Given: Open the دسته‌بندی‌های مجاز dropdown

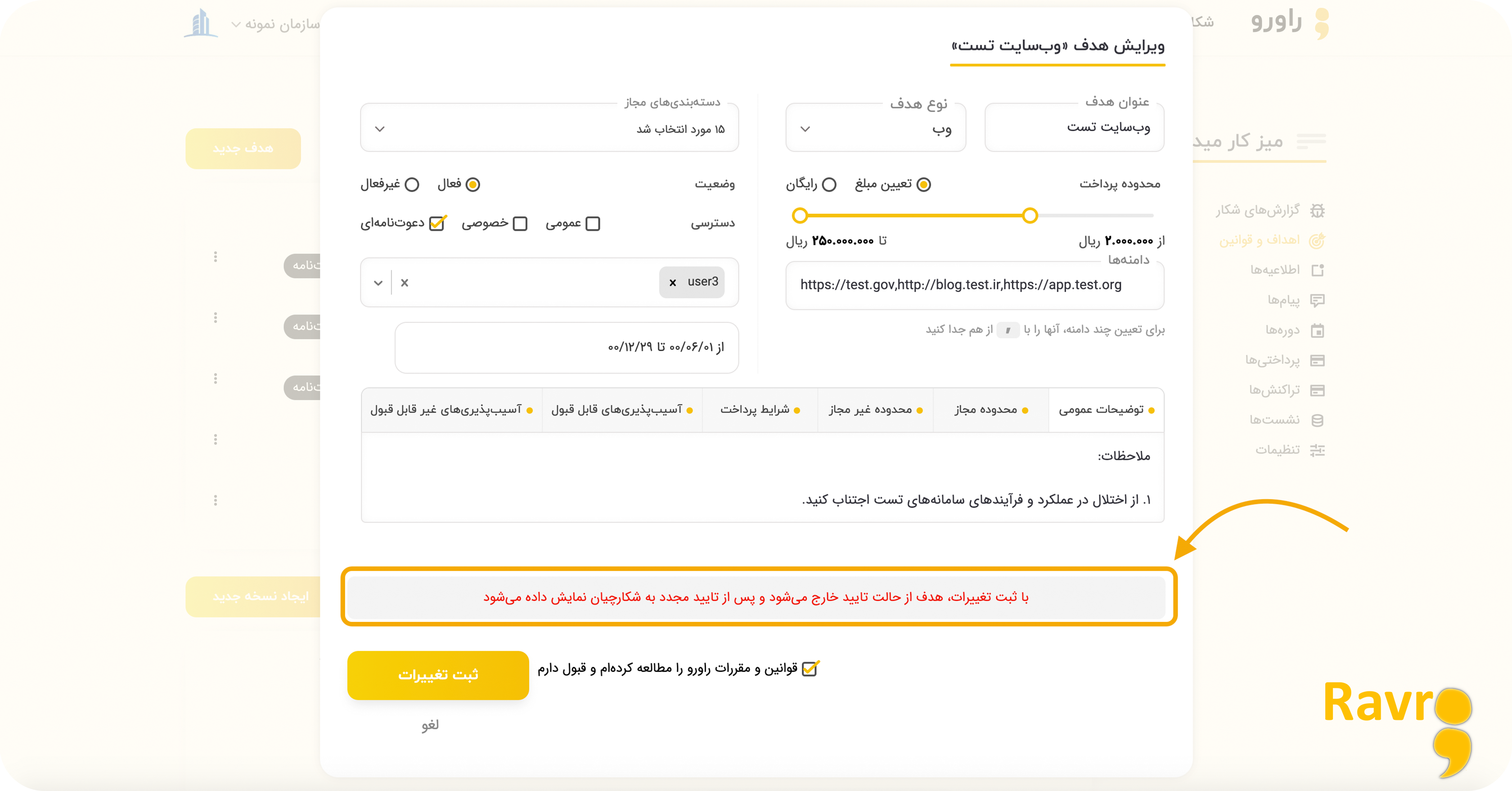Looking at the screenshot, I should (549, 128).
